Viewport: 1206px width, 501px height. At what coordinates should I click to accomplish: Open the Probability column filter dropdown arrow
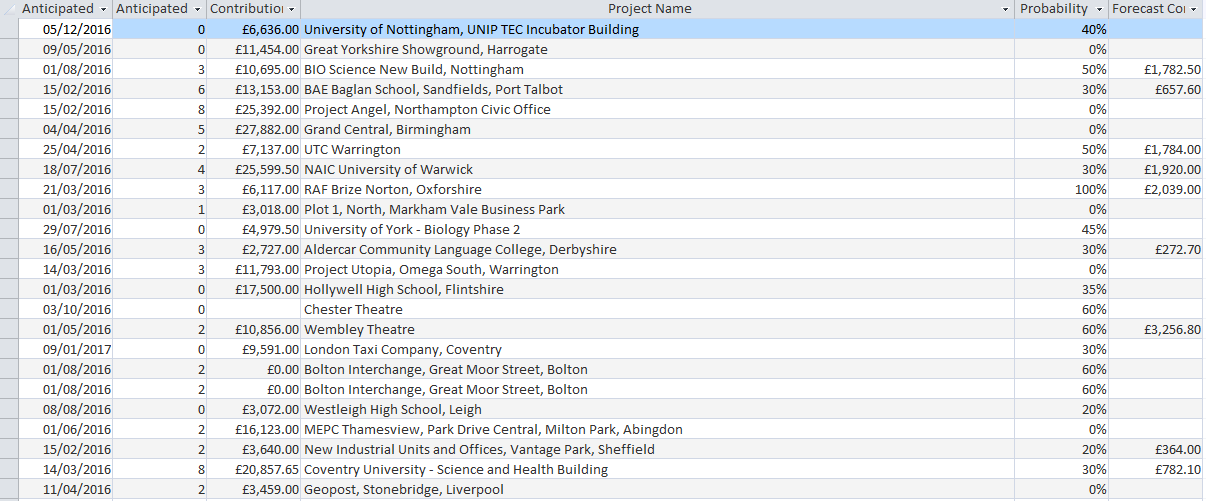point(1100,9)
